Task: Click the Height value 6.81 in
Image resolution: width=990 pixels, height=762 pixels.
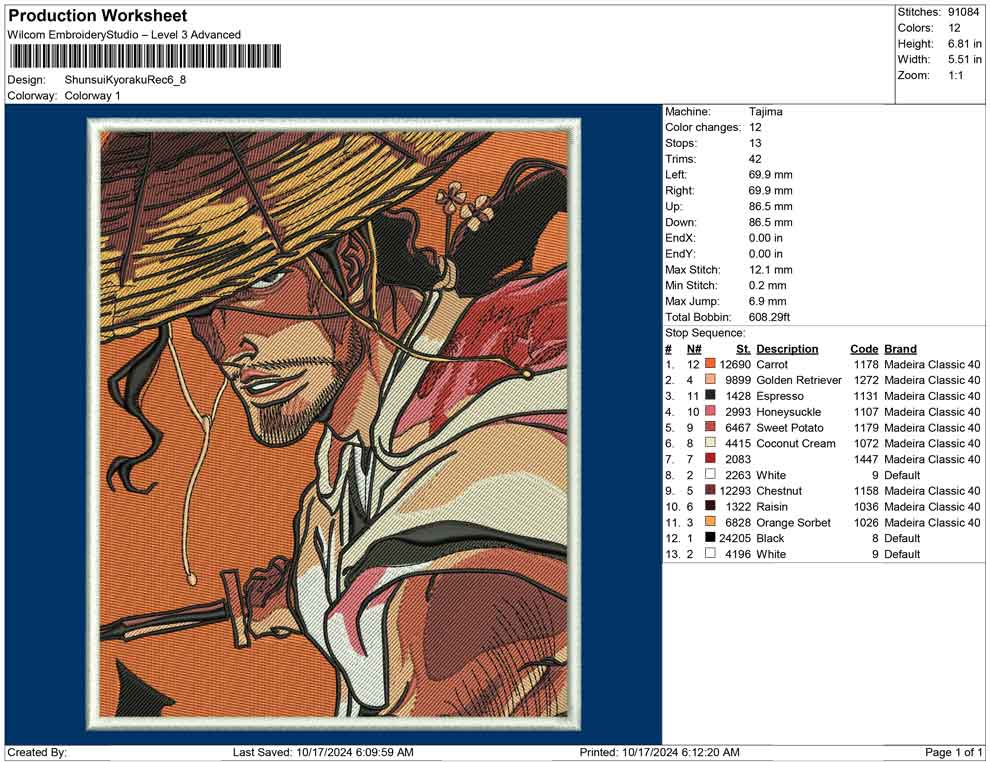Action: [965, 44]
